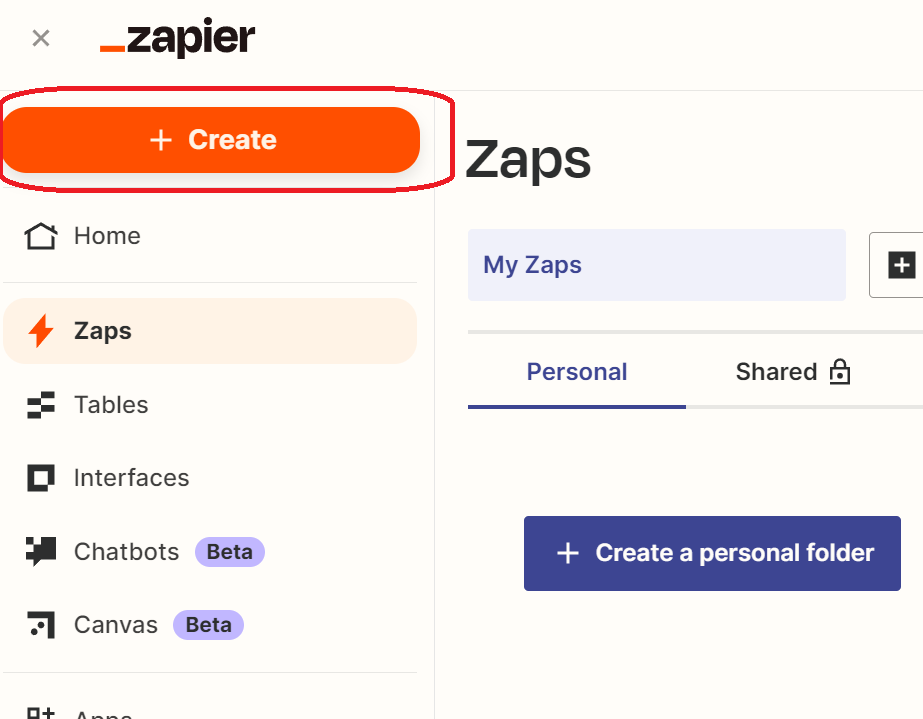Open the Tables text label in the sidebar
This screenshot has width=923, height=719.
click(x=111, y=405)
